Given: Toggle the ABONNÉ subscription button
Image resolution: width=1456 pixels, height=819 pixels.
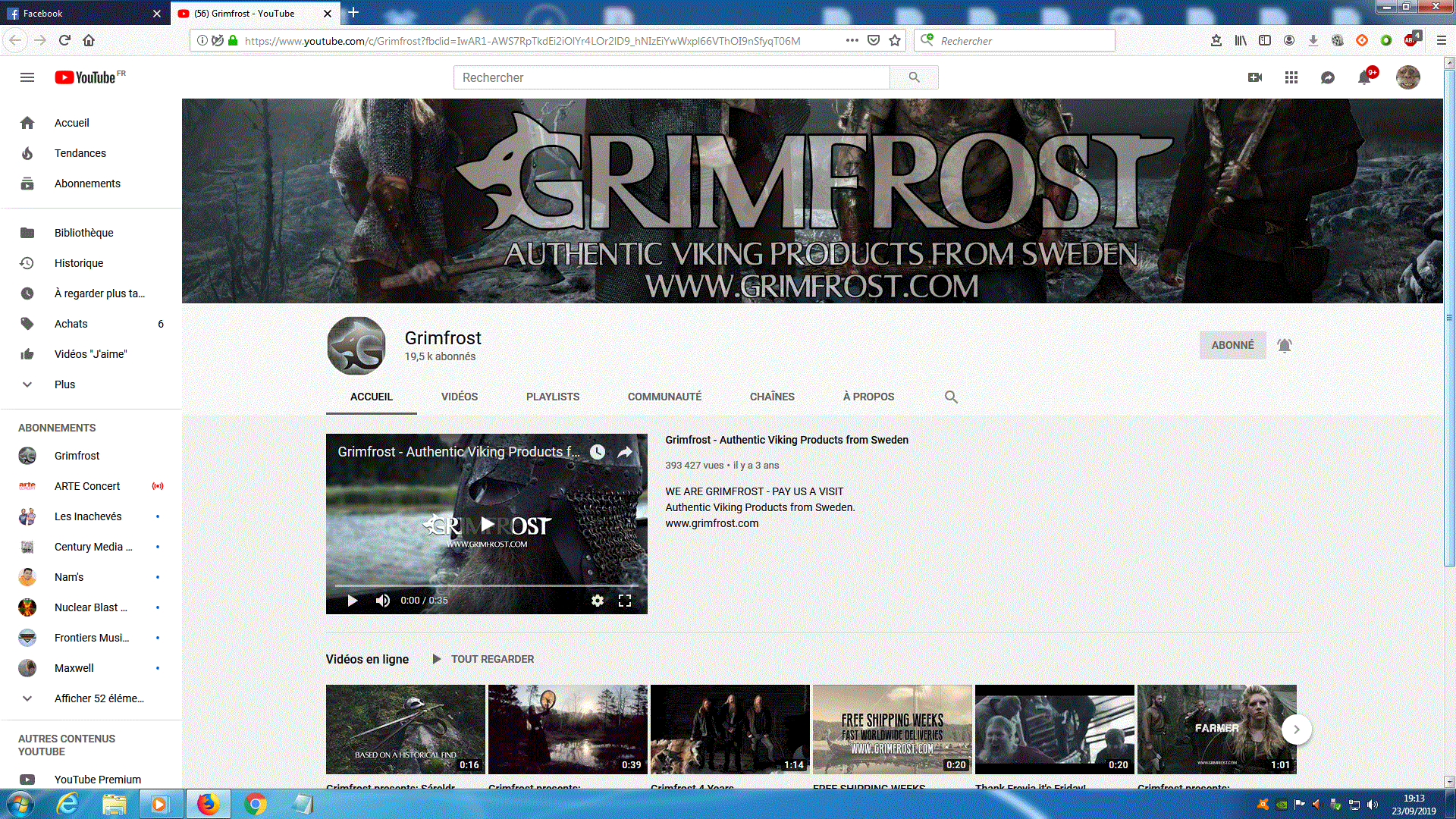Looking at the screenshot, I should 1232,345.
